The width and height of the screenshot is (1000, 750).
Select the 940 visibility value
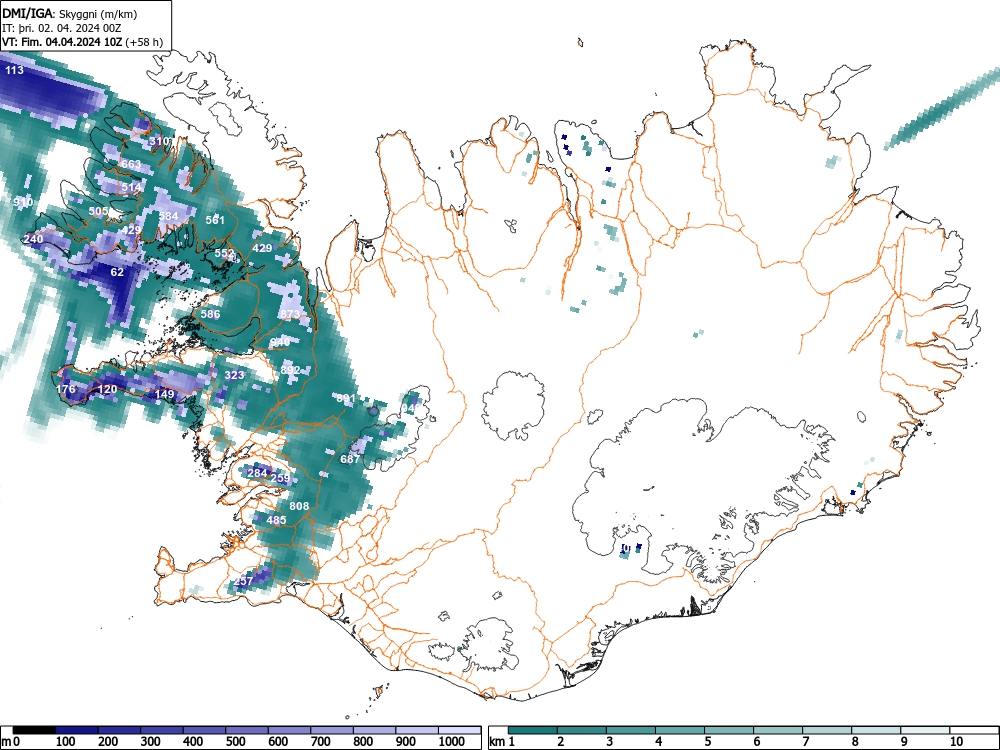[x=280, y=342]
